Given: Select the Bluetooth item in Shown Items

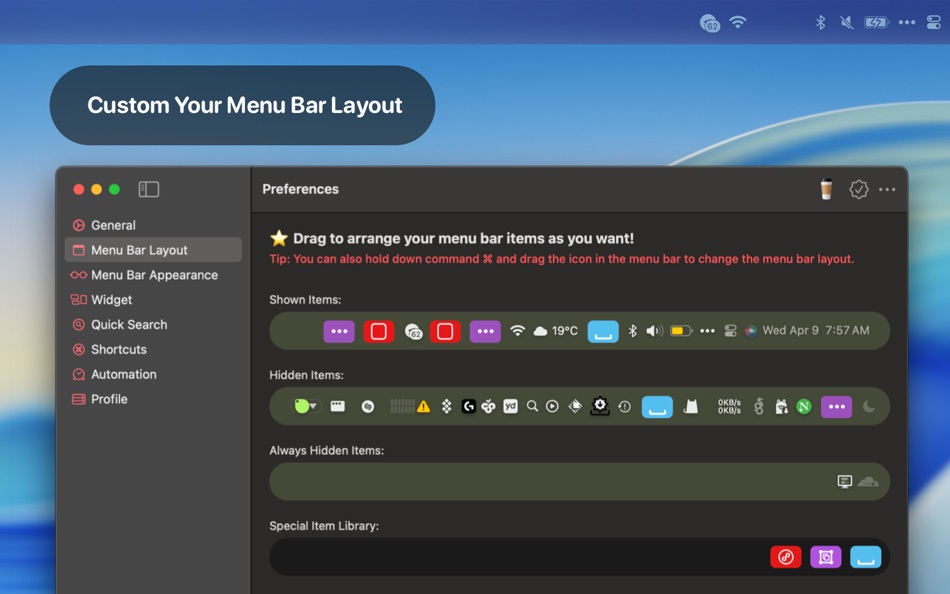Looking at the screenshot, I should 633,331.
